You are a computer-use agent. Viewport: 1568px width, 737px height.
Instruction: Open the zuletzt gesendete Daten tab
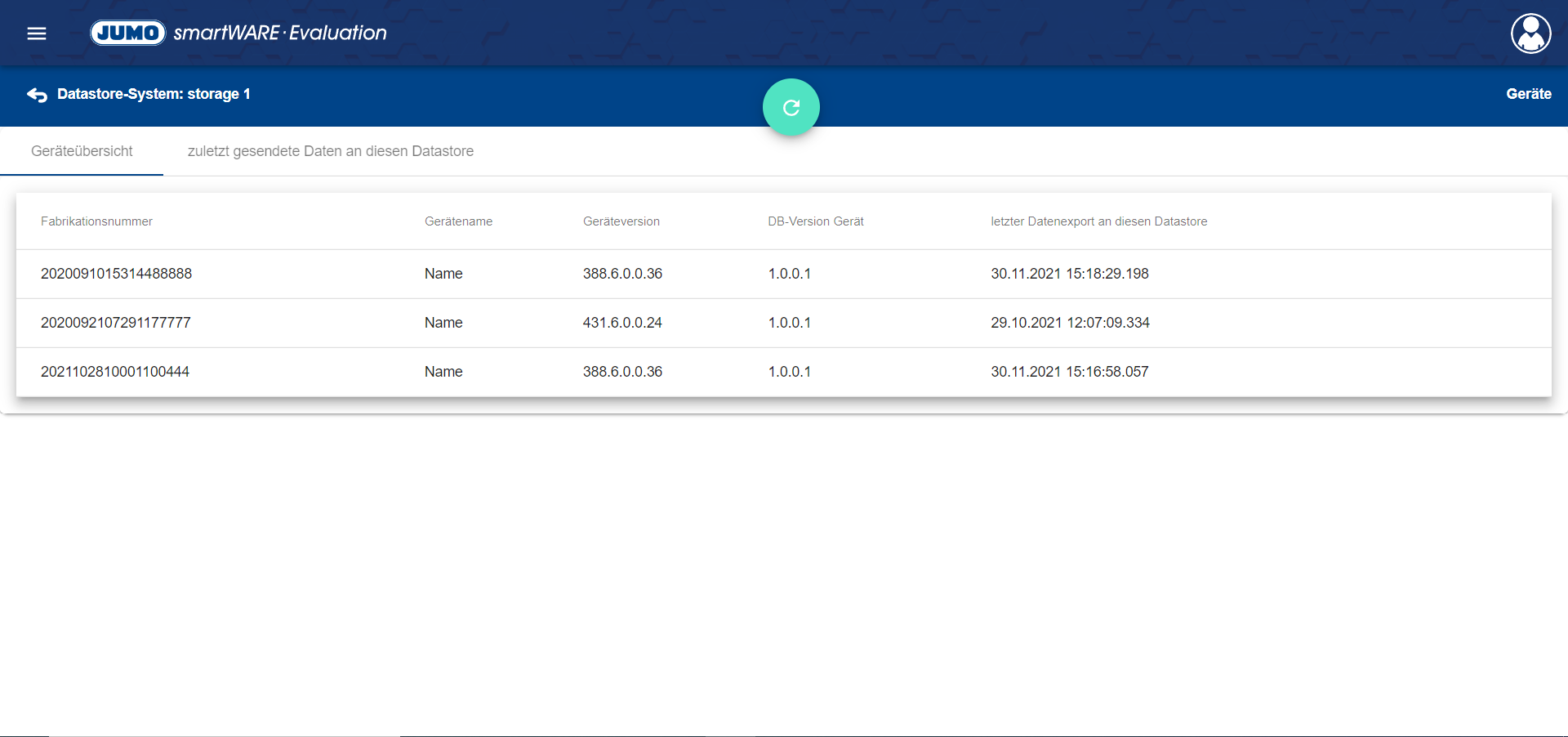point(330,151)
